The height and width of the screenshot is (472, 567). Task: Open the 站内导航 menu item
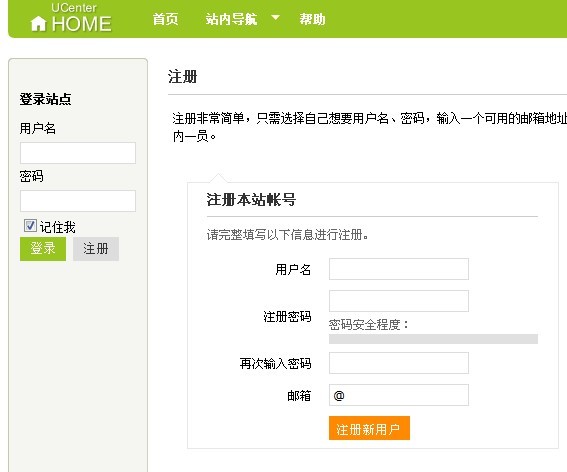coord(231,19)
